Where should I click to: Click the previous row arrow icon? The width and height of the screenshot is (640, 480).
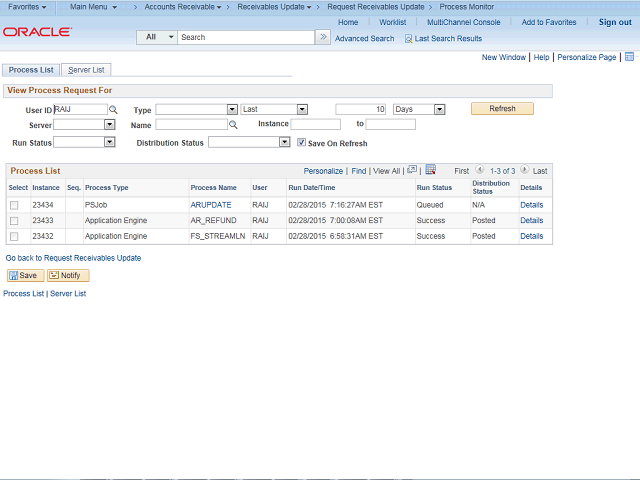pyautogui.click(x=480, y=169)
